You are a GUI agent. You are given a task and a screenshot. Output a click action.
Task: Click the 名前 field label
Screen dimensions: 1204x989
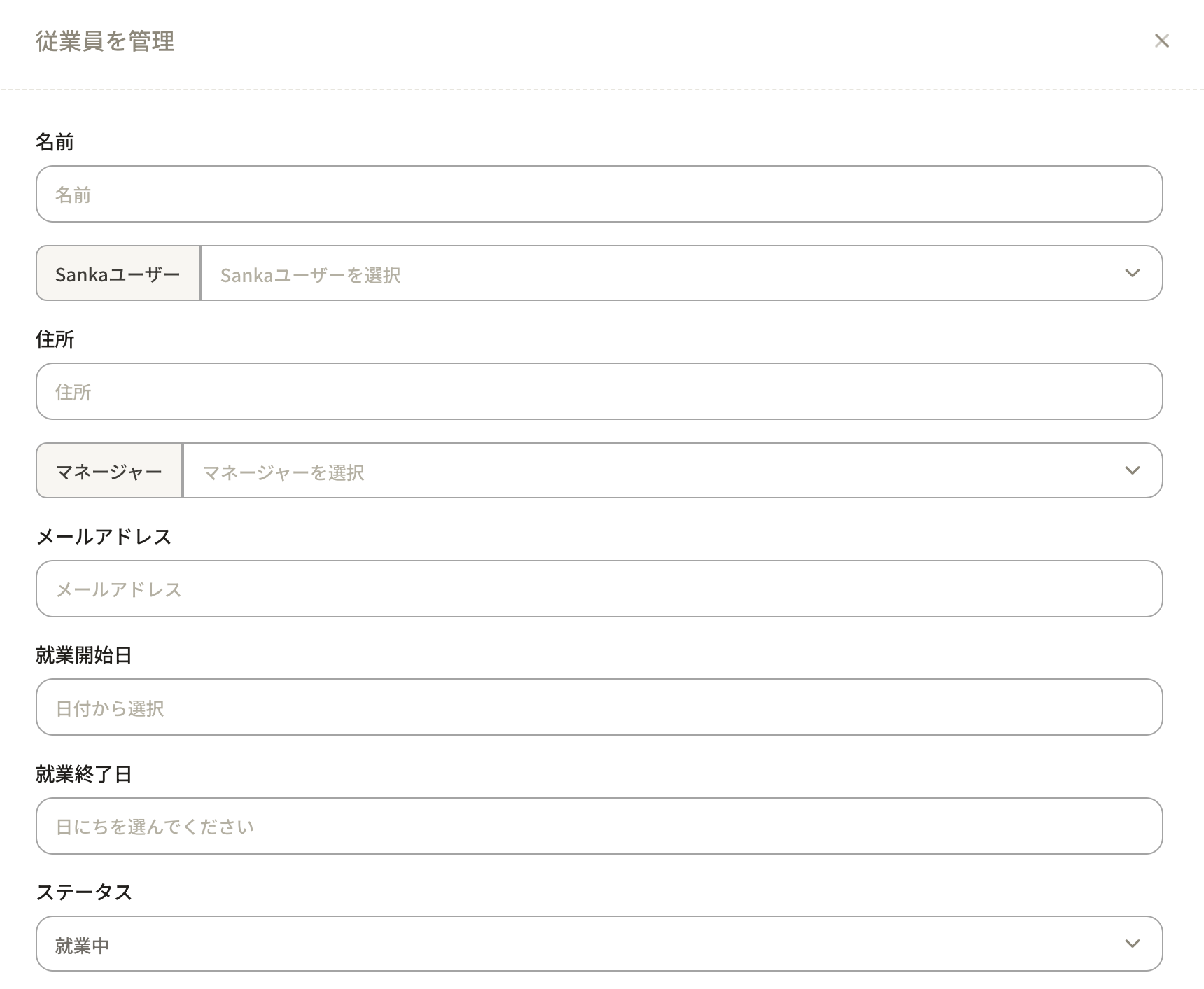55,142
